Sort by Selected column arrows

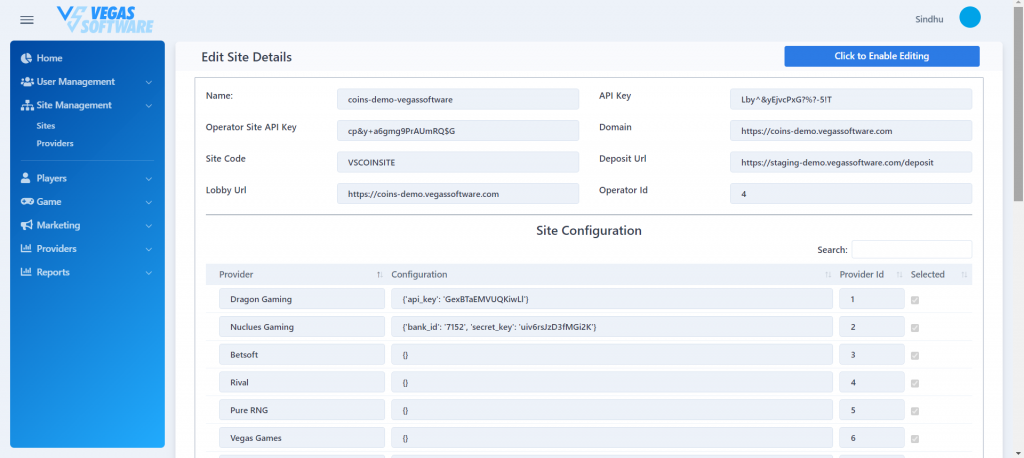point(964,275)
